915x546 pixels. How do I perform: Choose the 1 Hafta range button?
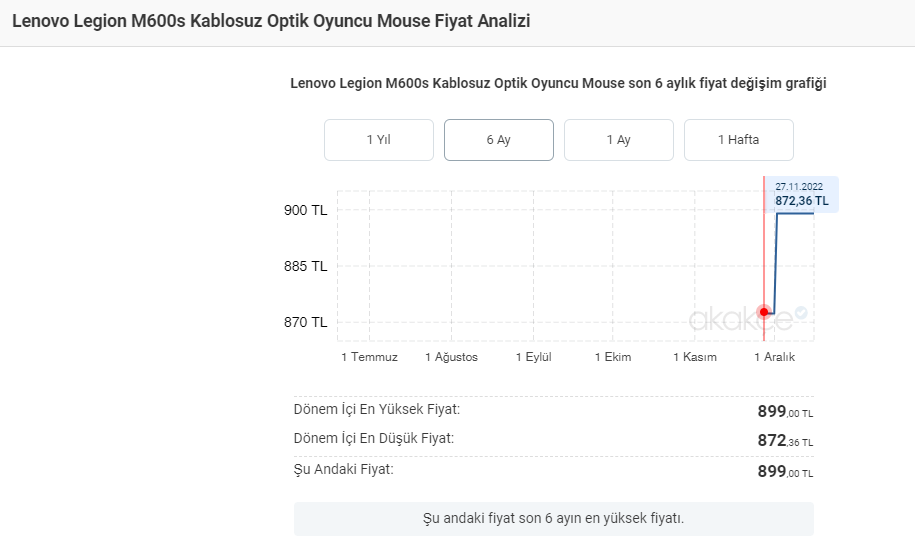pos(738,140)
